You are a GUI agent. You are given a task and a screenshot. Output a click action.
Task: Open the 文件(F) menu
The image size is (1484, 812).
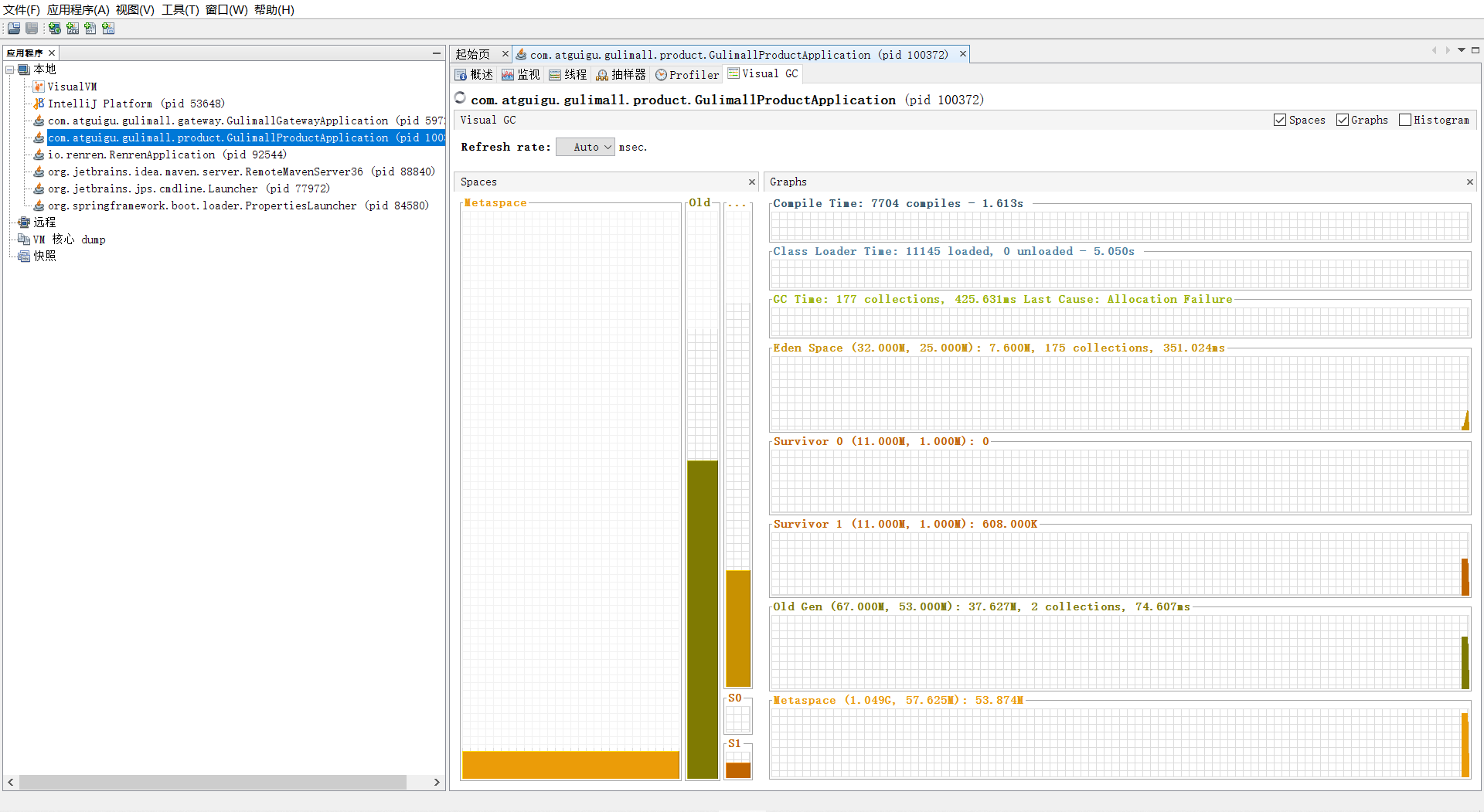(21, 10)
